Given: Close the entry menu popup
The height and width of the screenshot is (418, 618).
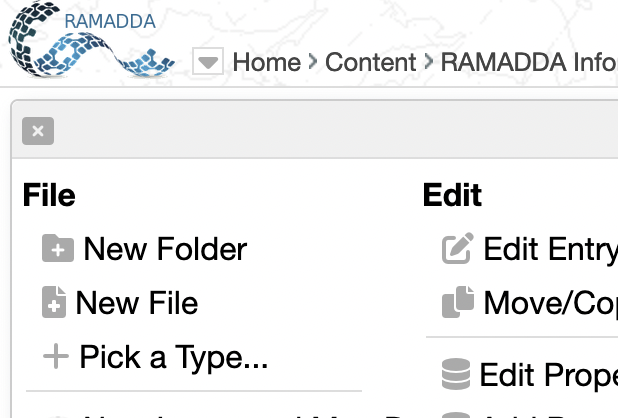Looking at the screenshot, I should point(37,131).
